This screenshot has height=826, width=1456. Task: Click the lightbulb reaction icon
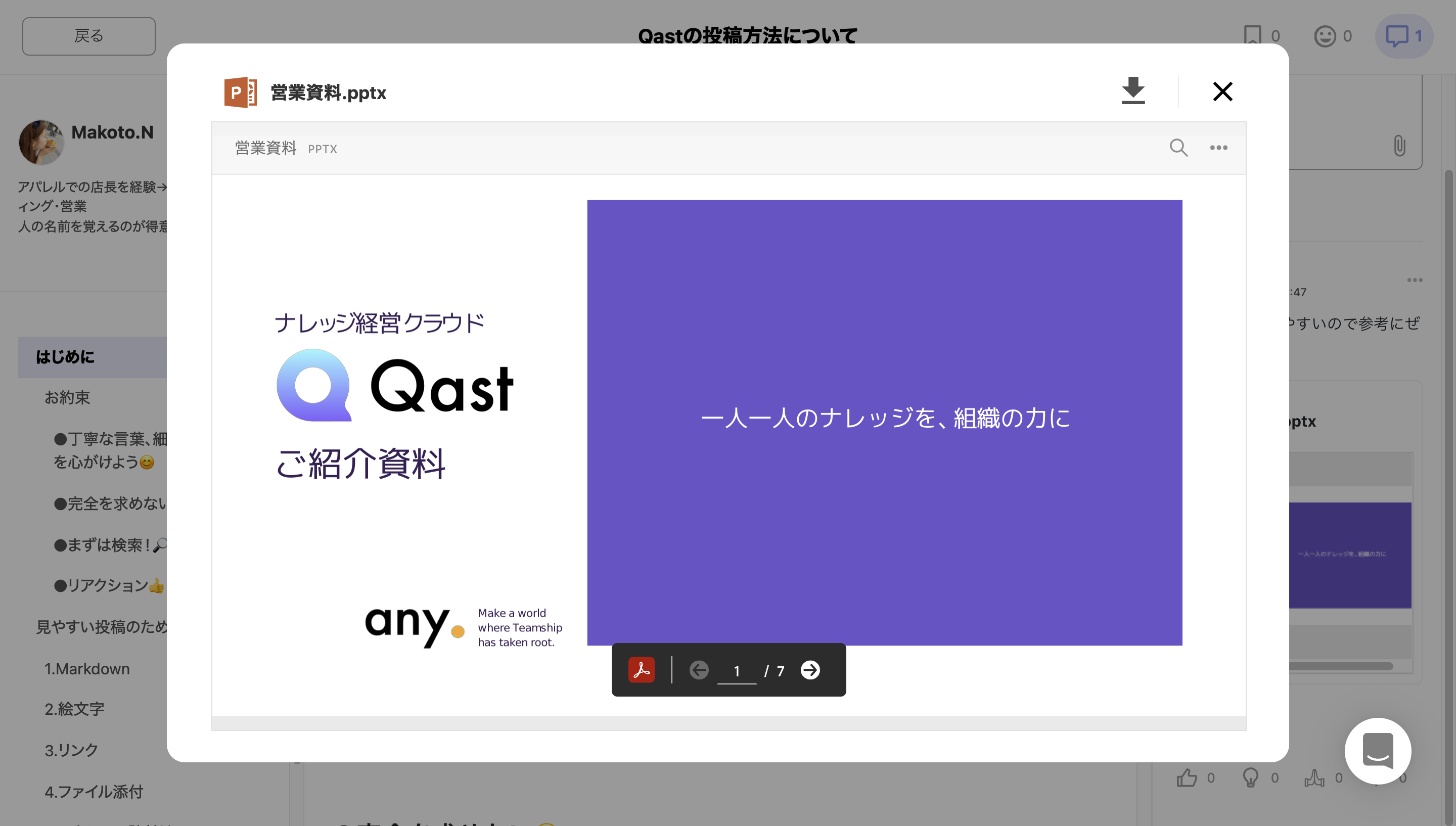coord(1250,777)
